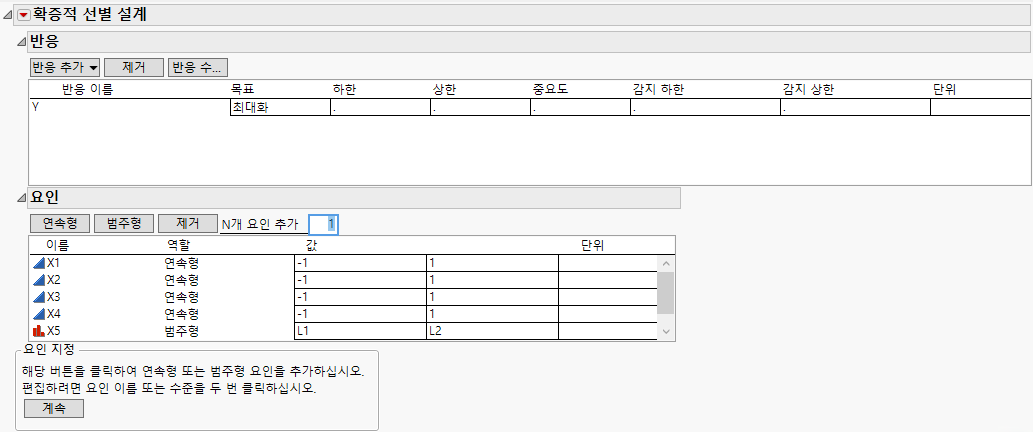Click the 역할 column header in factors
Viewport: 1033px width, 432px height.
click(x=179, y=246)
